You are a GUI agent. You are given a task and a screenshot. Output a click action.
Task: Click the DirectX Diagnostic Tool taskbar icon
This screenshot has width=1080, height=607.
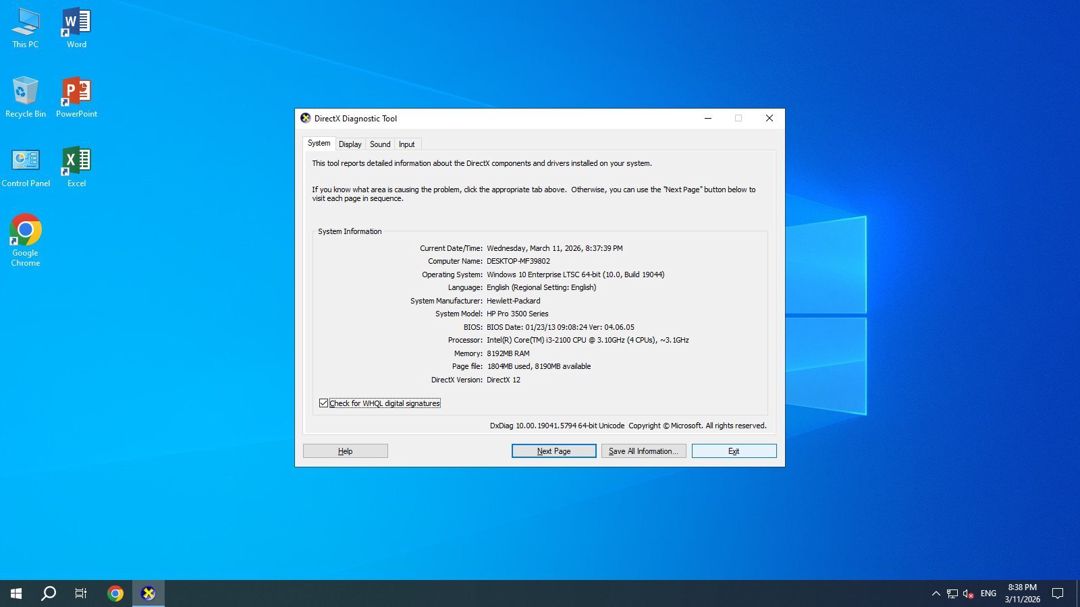pos(148,593)
